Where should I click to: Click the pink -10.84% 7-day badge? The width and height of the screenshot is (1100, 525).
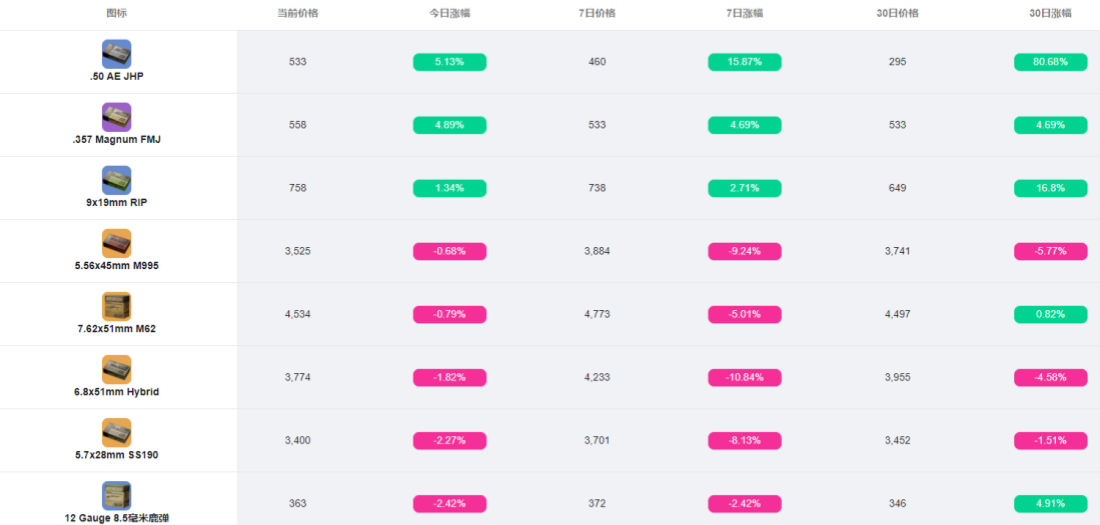click(x=744, y=378)
